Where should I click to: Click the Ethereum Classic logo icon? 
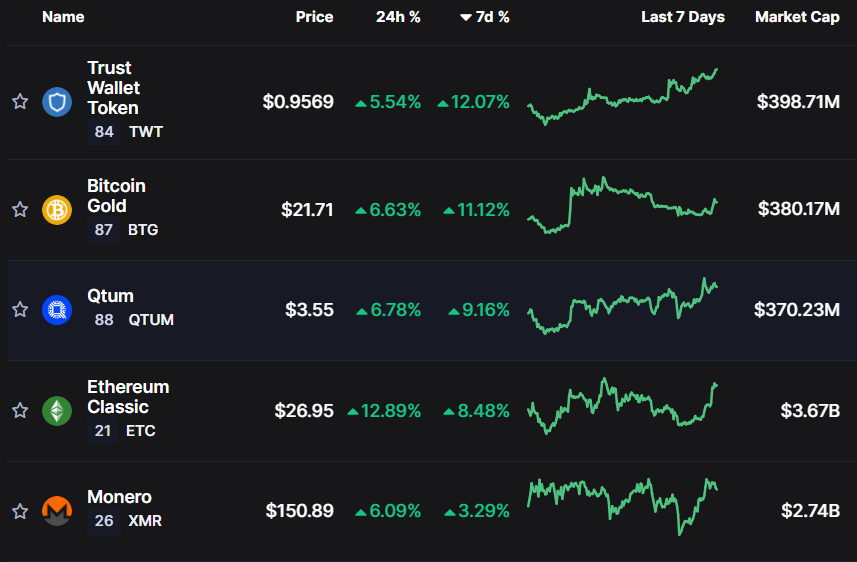(57, 410)
